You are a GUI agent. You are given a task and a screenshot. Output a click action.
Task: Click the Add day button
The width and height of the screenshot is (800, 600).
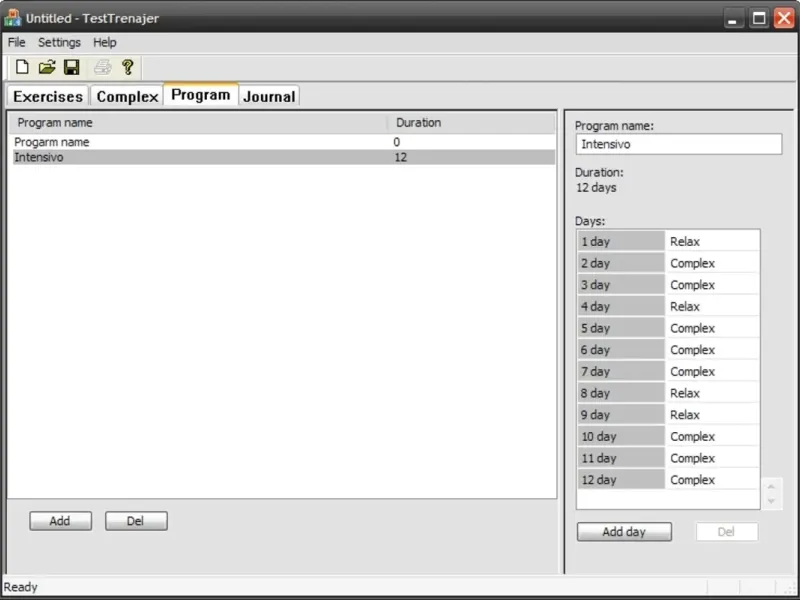(624, 532)
